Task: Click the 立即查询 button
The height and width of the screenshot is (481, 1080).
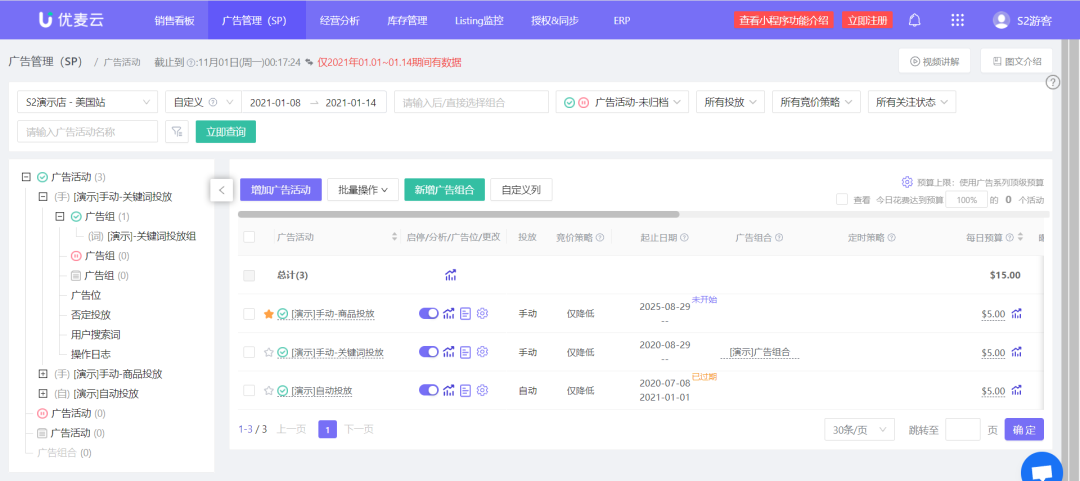Action: (x=225, y=131)
